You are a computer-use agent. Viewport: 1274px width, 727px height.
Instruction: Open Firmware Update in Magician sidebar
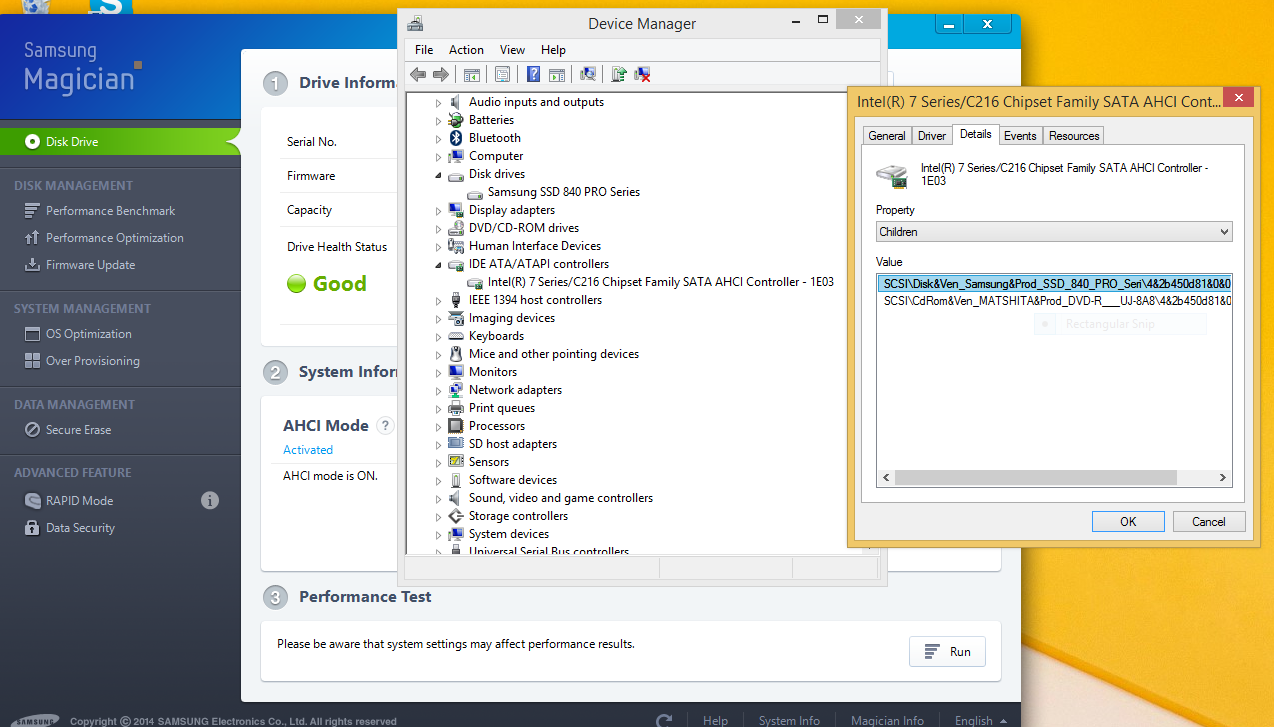(90, 265)
